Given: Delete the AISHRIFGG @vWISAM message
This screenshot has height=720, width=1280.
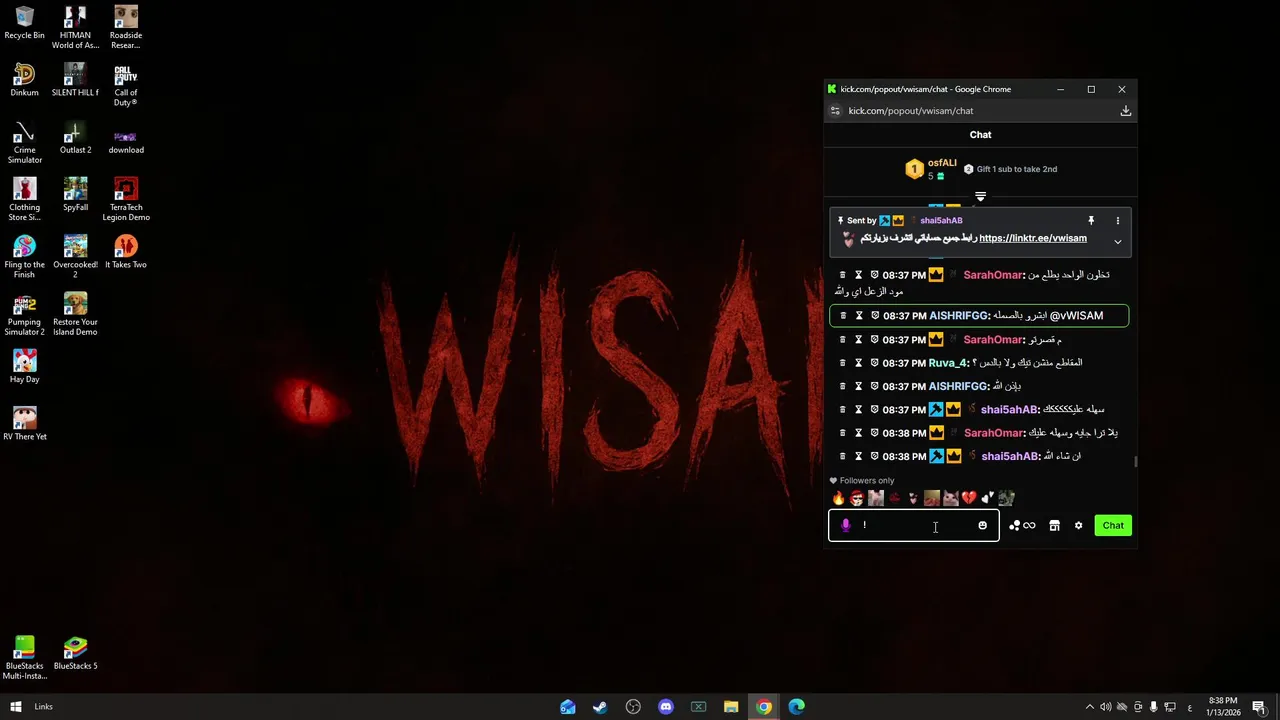Looking at the screenshot, I should [x=842, y=316].
